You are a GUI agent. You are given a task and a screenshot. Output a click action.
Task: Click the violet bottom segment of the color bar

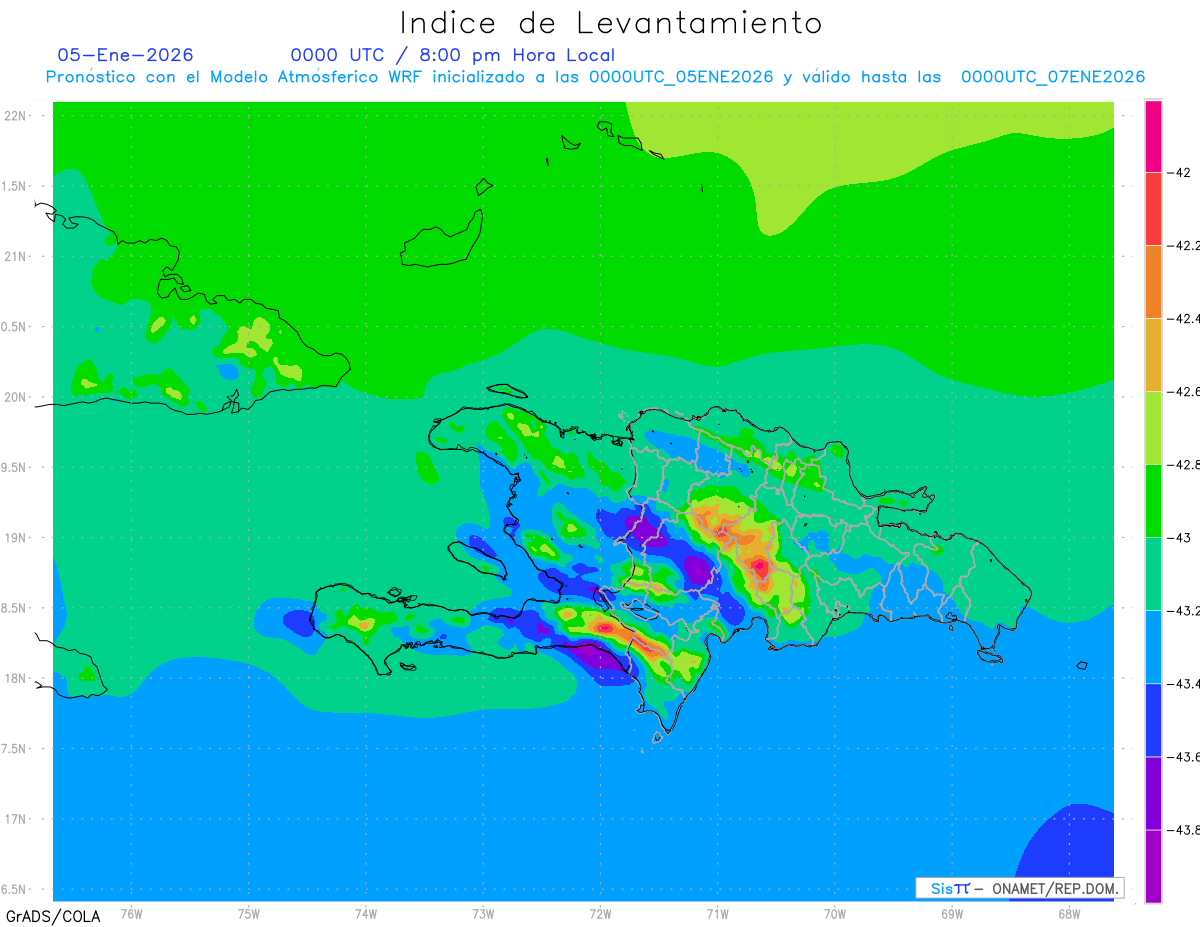click(x=1153, y=865)
